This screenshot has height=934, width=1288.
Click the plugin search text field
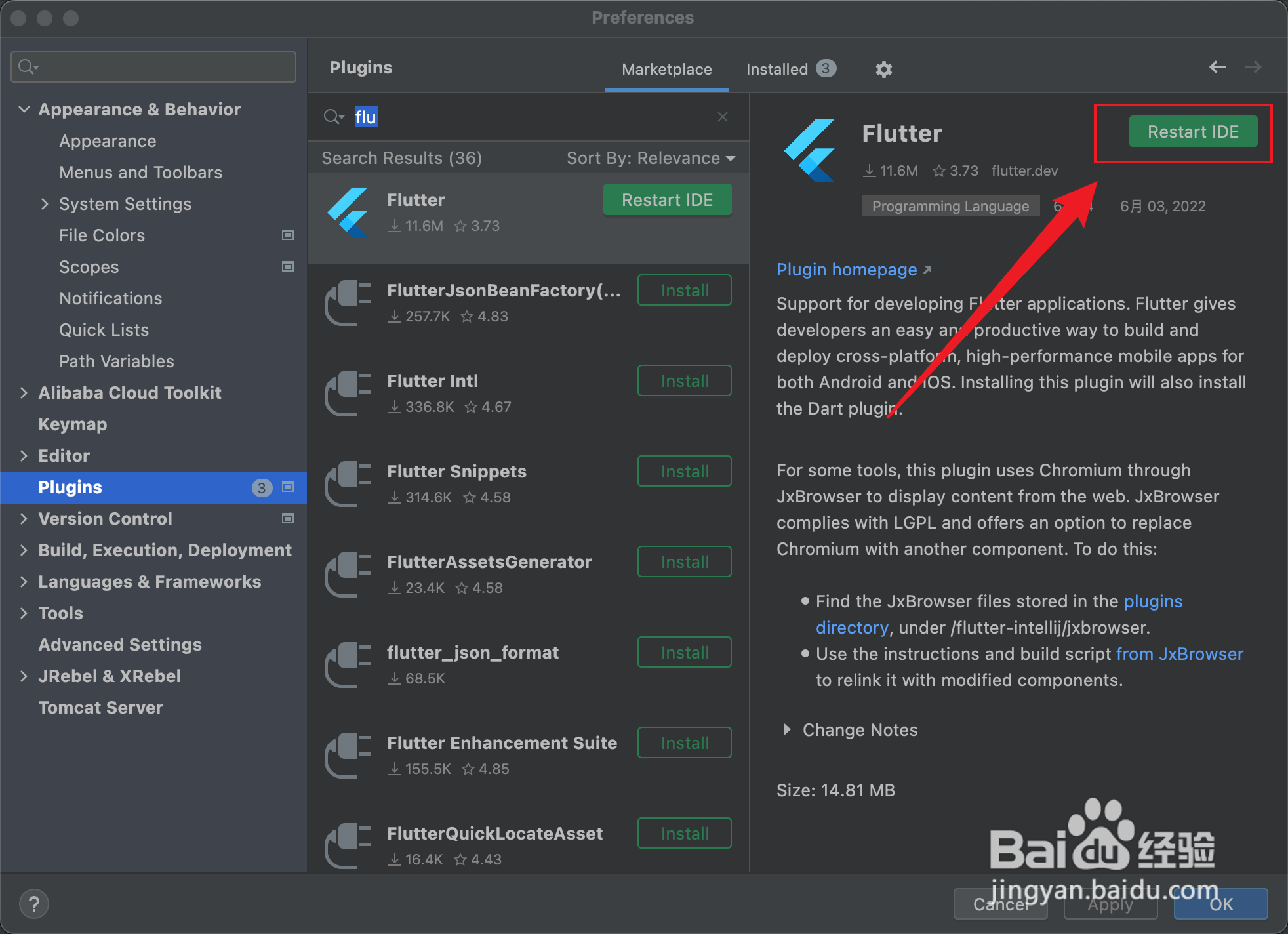525,117
